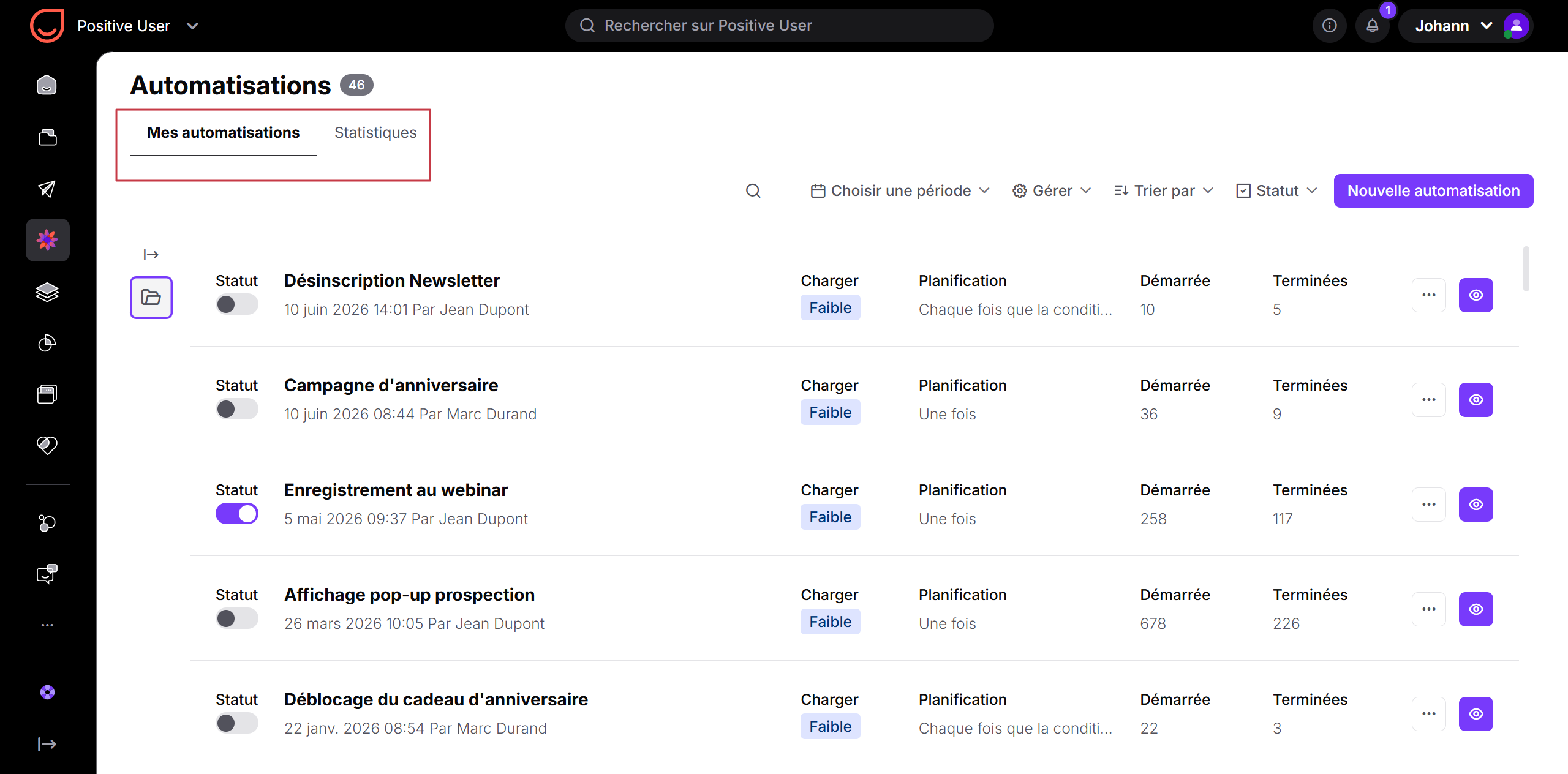Click the "10 juin 2026 14:01 Par Jean Dupont" text
The height and width of the screenshot is (774, 1568).
point(407,310)
